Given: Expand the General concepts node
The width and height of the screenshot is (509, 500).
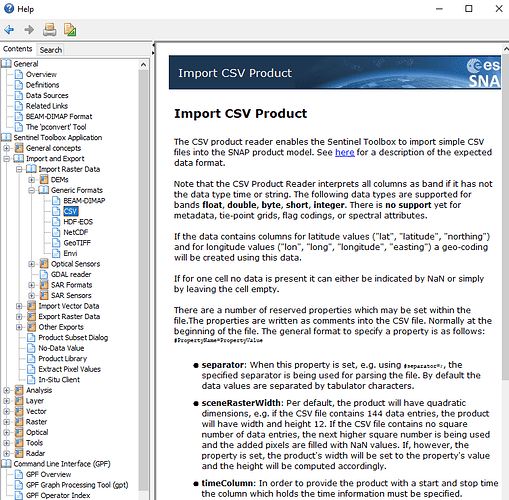Looking at the screenshot, I should tap(6, 148).
